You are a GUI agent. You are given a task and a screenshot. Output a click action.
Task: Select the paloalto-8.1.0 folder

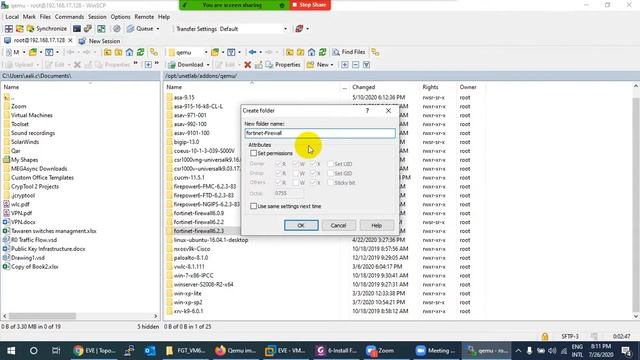pyautogui.click(x=191, y=258)
